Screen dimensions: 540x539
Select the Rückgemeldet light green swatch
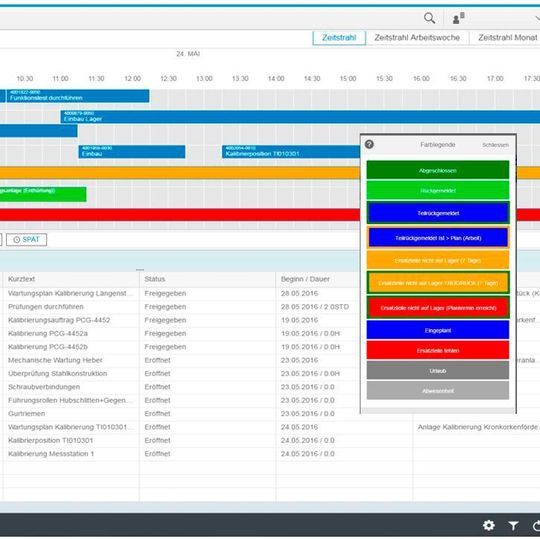(x=438, y=190)
